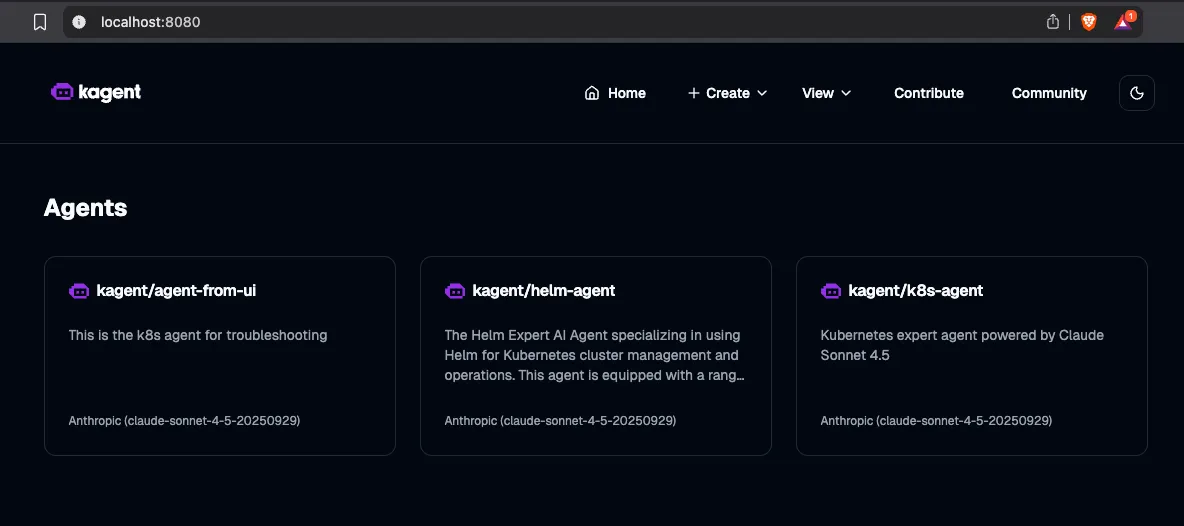Bookmark this page with the bookmark icon
This screenshot has height=526, width=1184.
tap(40, 22)
